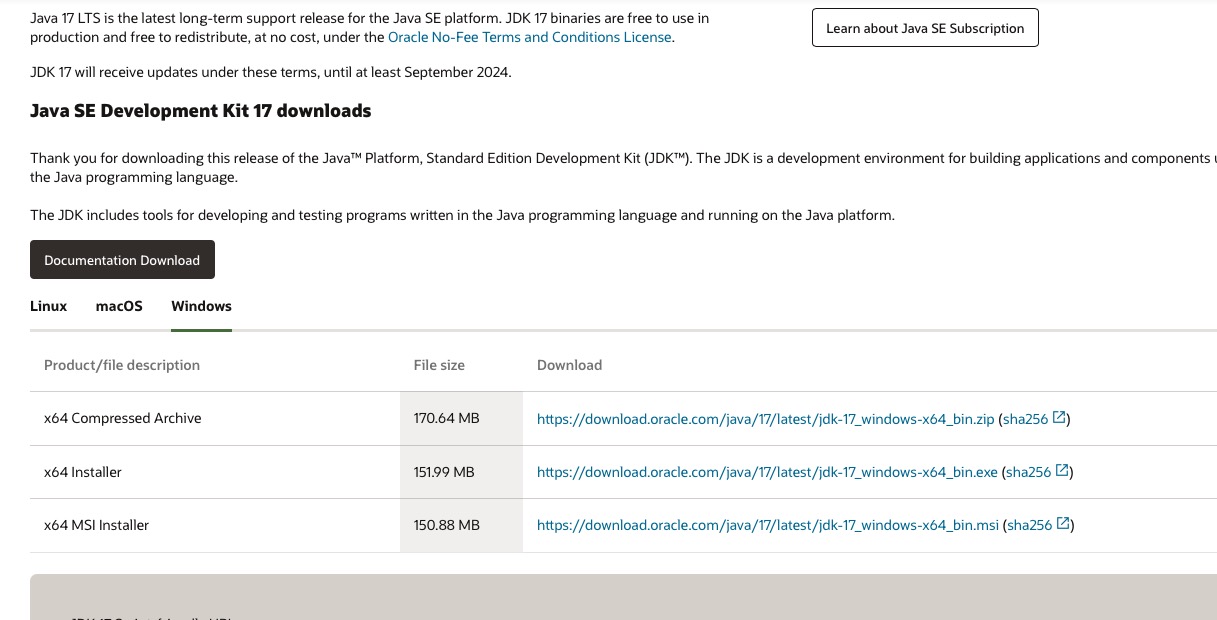View sha256 text link for msi installer
Image resolution: width=1217 pixels, height=620 pixels.
pos(1029,525)
